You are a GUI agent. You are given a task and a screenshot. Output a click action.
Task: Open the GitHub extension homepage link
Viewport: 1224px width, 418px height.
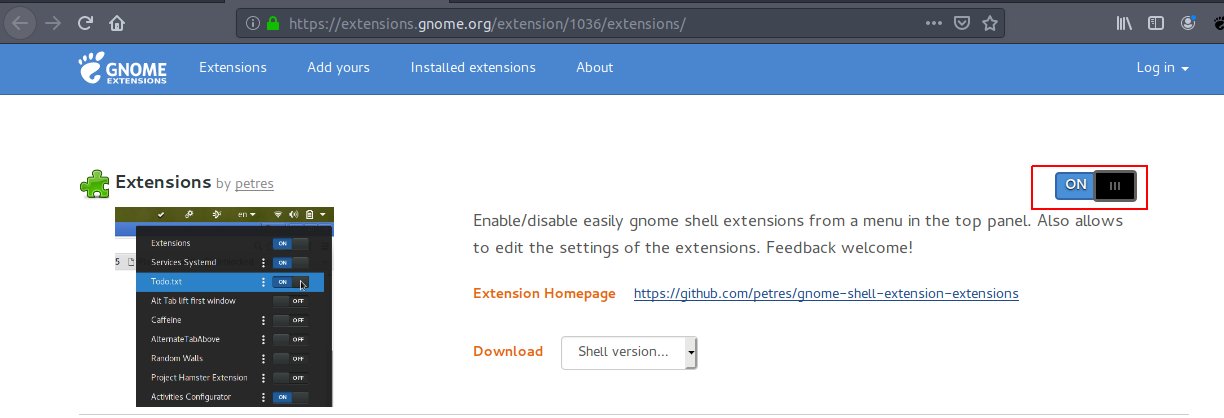click(826, 294)
